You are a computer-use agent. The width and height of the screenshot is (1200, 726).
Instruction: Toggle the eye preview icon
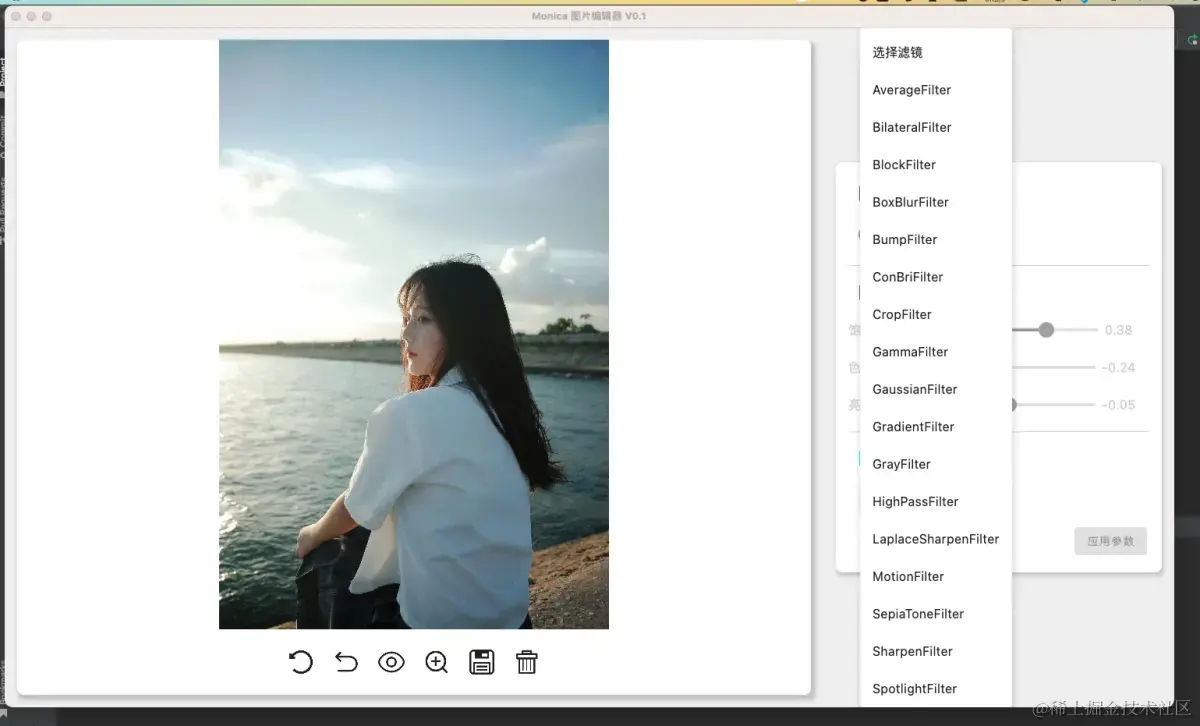click(x=391, y=662)
